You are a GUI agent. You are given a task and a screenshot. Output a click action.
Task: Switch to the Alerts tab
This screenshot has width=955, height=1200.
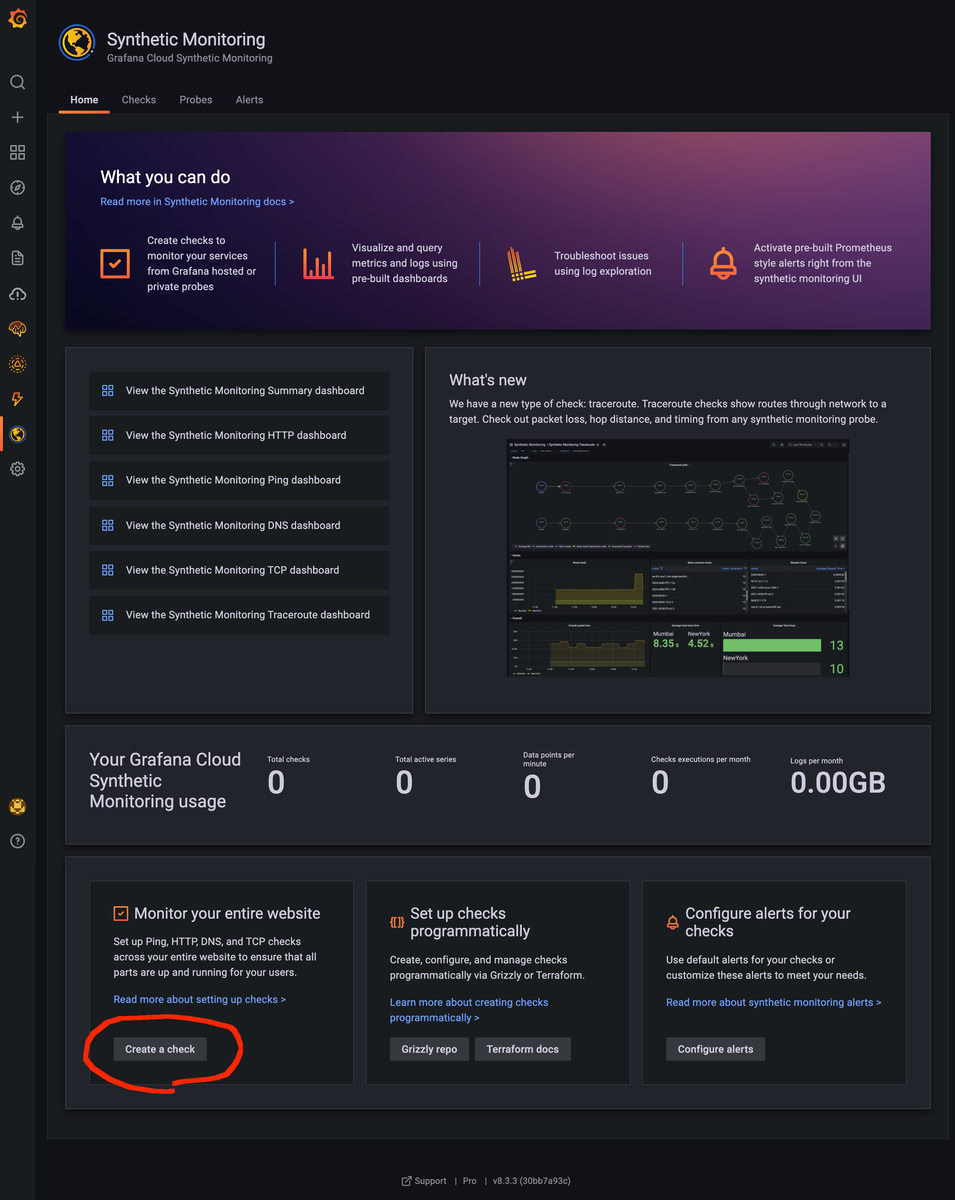(x=249, y=100)
